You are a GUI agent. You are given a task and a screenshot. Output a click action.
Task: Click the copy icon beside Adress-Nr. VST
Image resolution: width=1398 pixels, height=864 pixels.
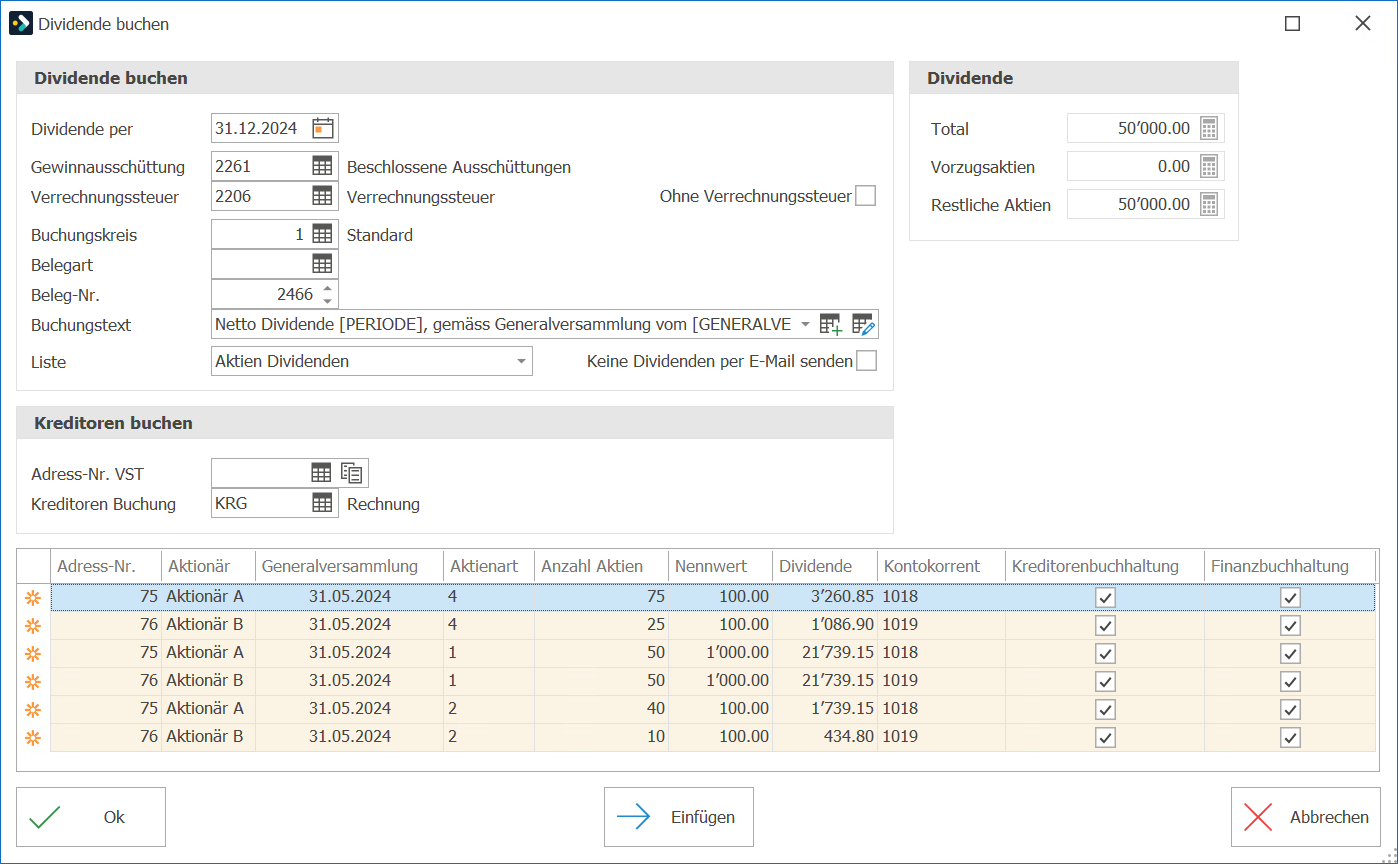coord(352,473)
